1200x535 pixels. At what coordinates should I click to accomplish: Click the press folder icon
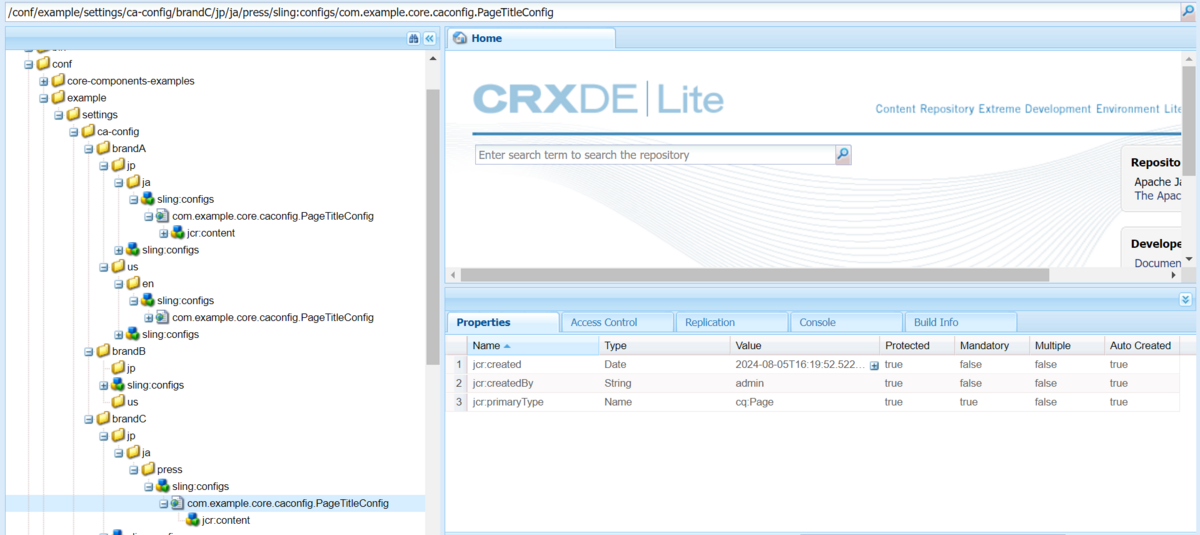click(148, 470)
